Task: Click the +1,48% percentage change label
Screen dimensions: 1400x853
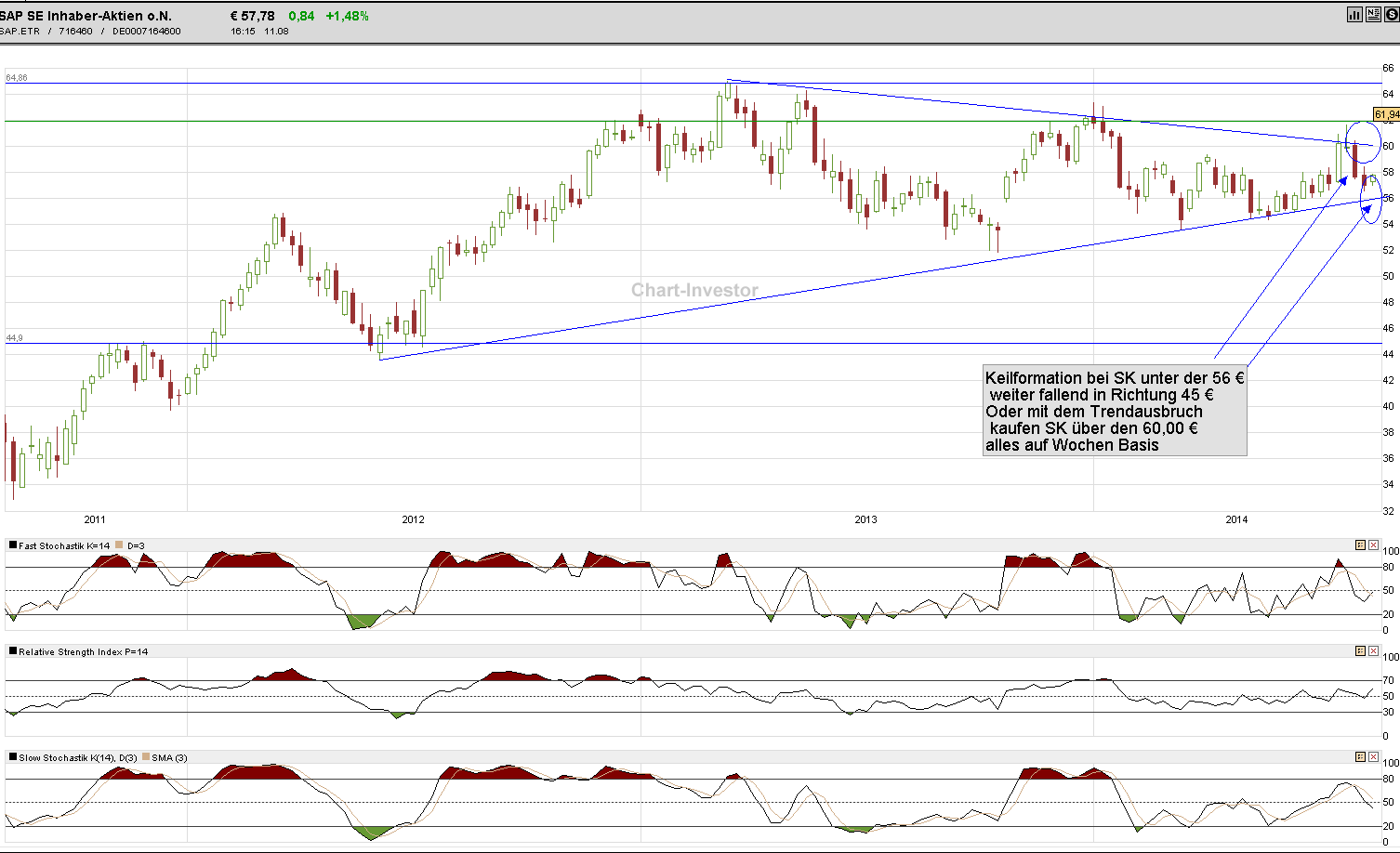Action: click(x=346, y=15)
